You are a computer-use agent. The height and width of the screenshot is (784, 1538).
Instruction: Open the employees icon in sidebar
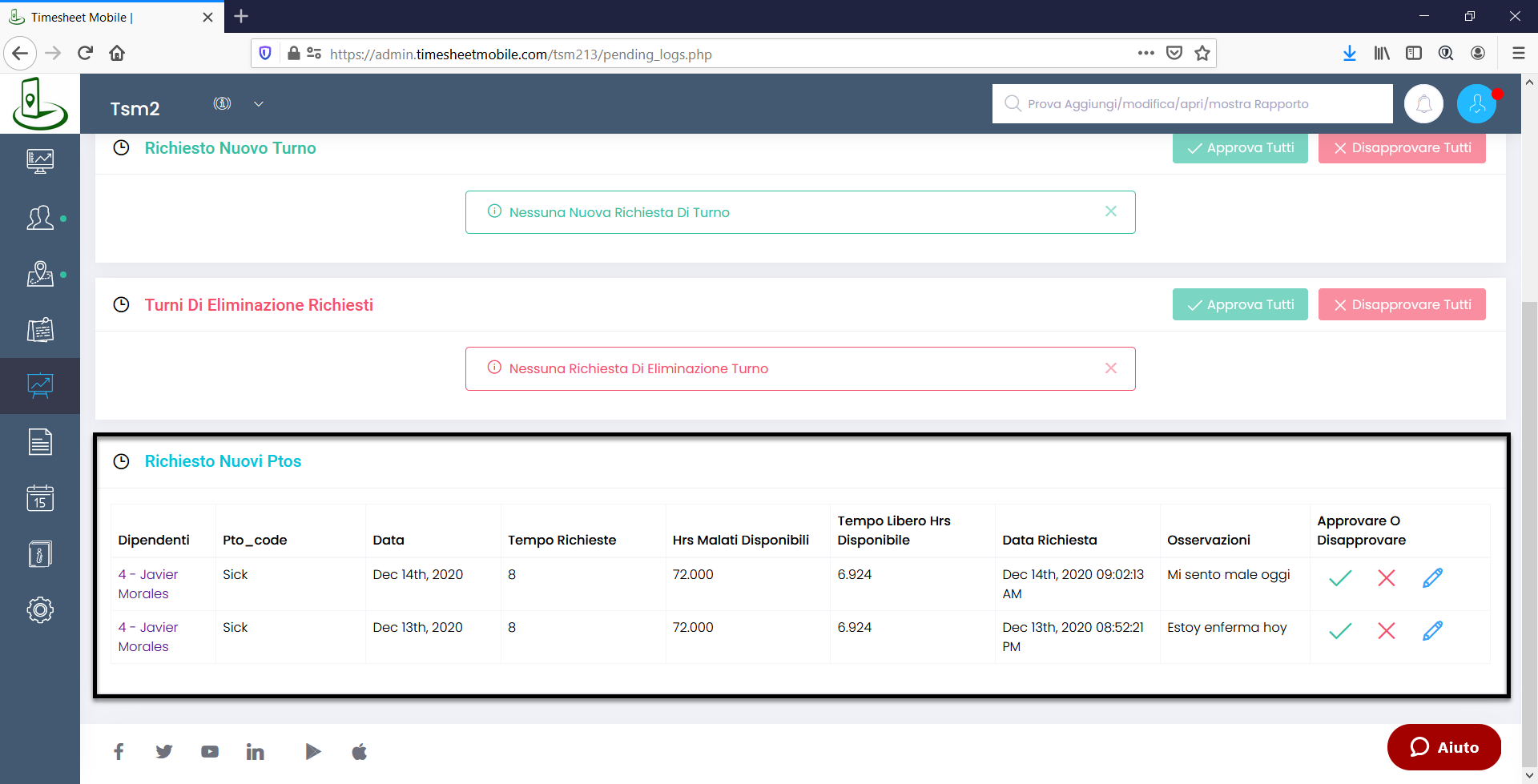coord(40,218)
